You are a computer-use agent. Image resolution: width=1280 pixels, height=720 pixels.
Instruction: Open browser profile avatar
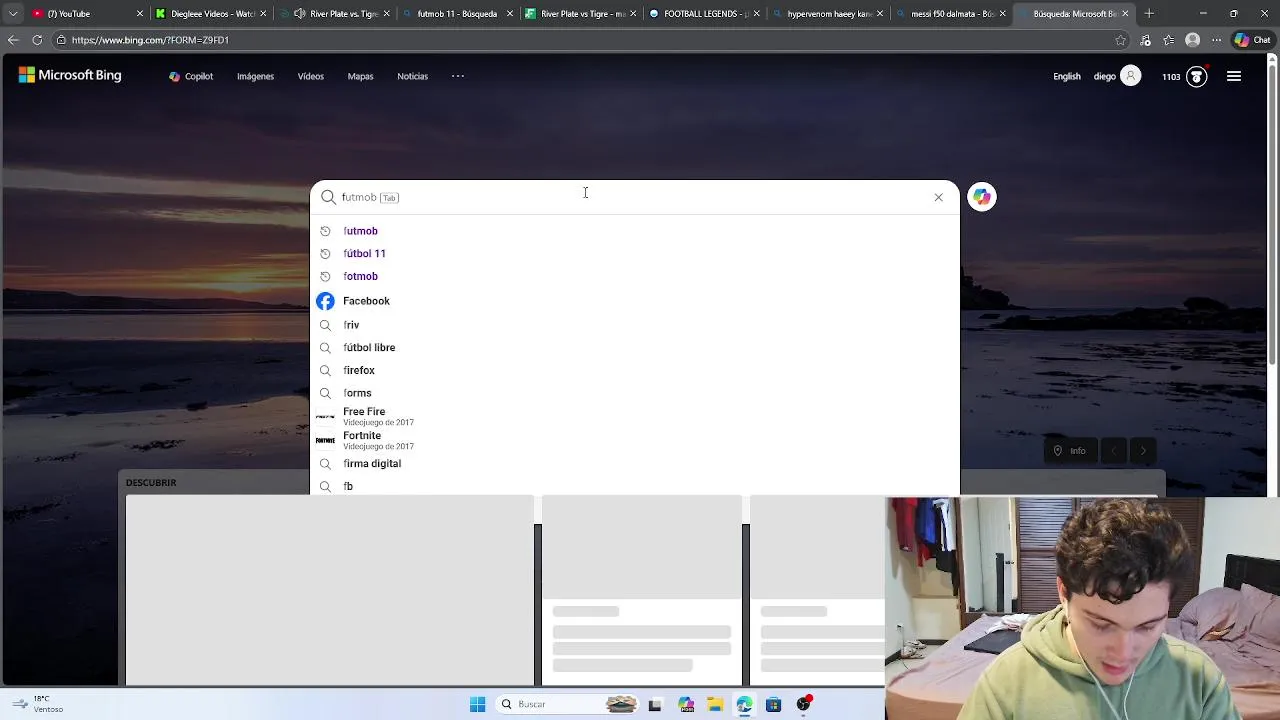(1192, 40)
